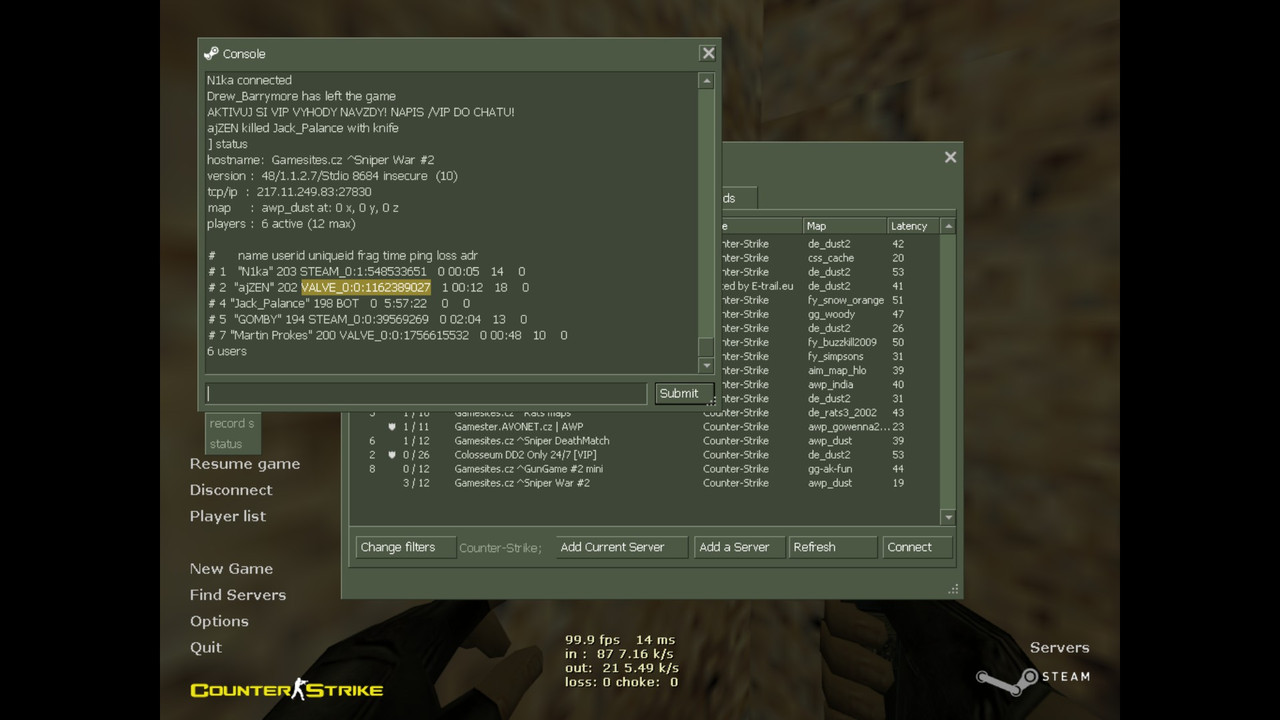
Task: Click the de_rats3_2002 map entry
Action: point(842,413)
